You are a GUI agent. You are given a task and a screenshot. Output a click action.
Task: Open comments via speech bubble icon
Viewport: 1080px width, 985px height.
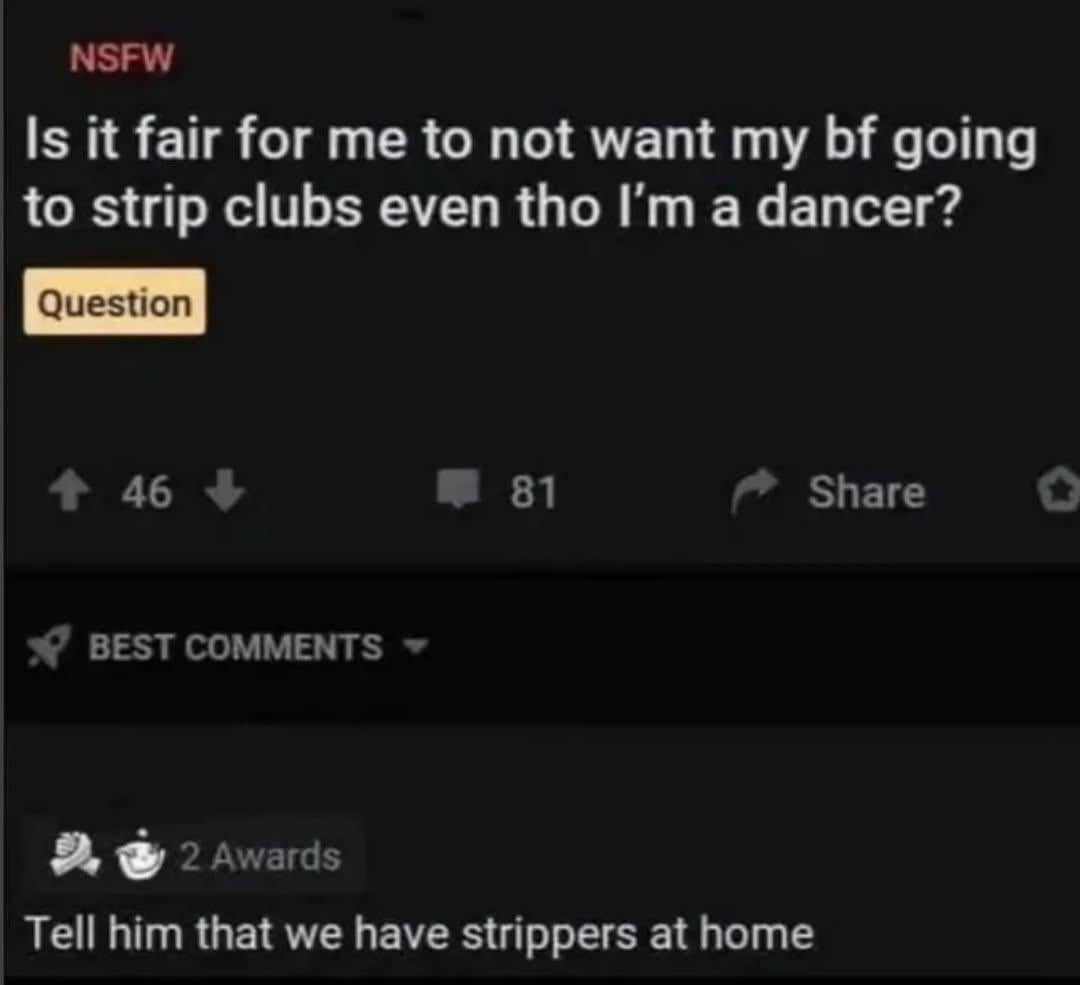pyautogui.click(x=458, y=488)
